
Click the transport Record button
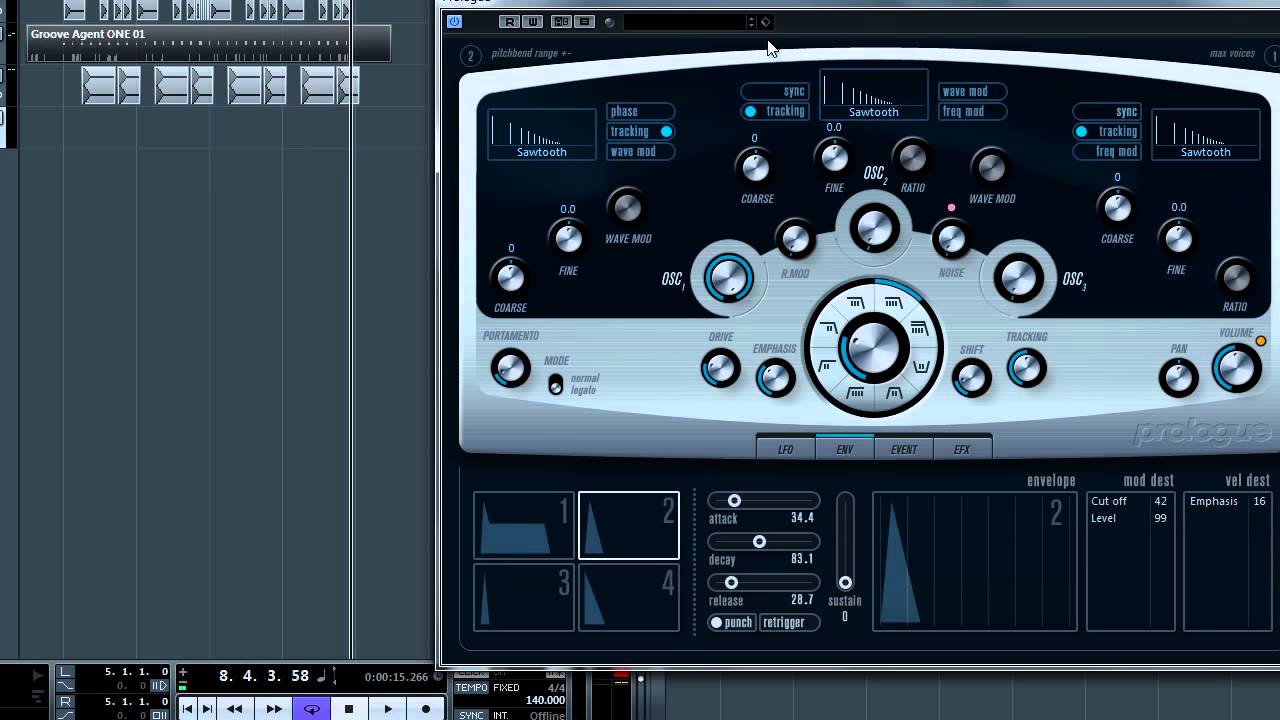click(x=425, y=709)
